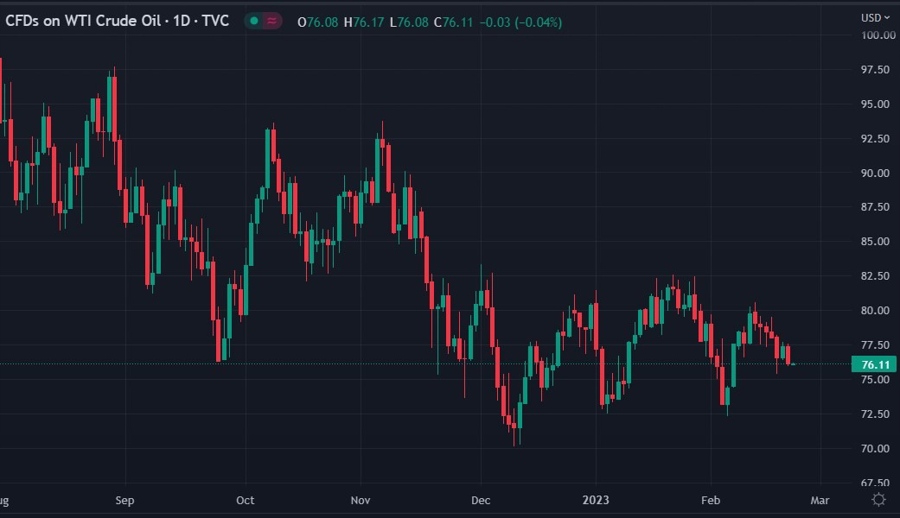Viewport: 900px width, 518px height.
Task: Click the close value C76.11
Action: (x=453, y=22)
